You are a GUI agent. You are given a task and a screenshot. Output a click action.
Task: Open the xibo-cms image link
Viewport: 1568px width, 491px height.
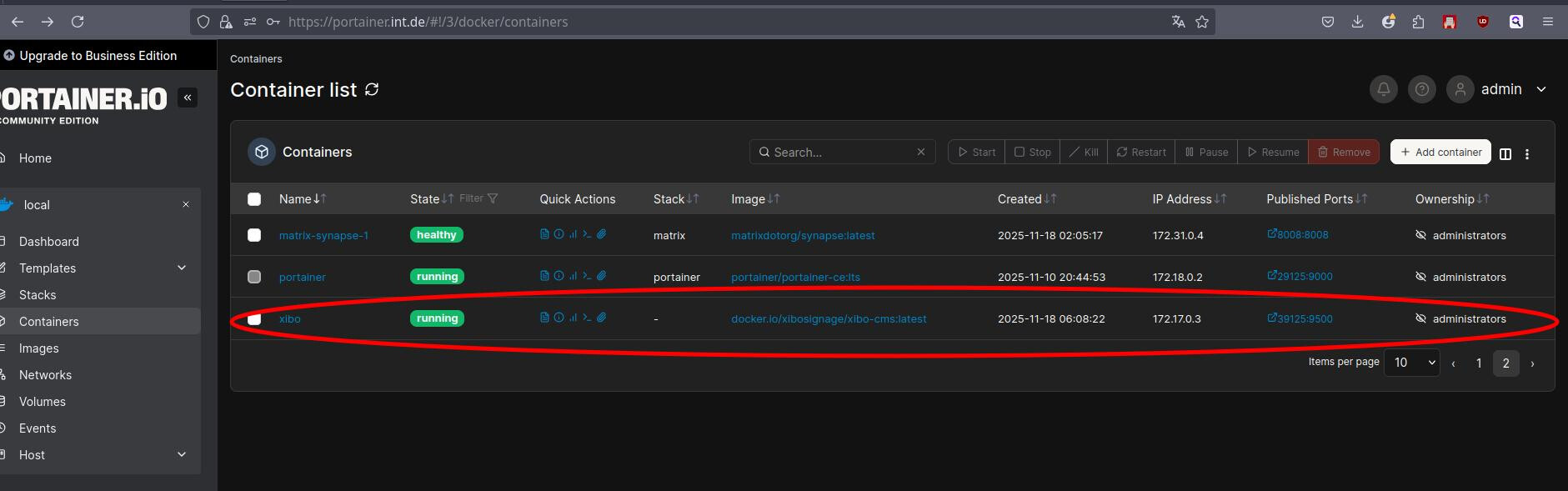click(x=828, y=318)
